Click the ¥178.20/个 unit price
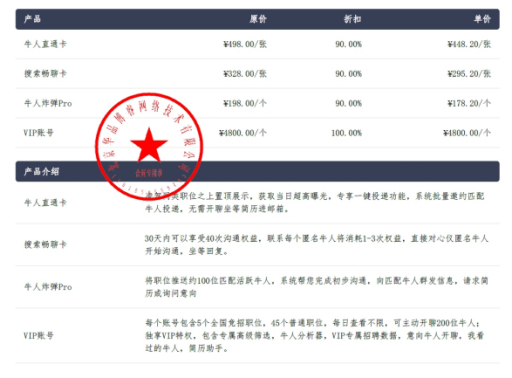Viewport: 512px width, 378px height. [469, 103]
